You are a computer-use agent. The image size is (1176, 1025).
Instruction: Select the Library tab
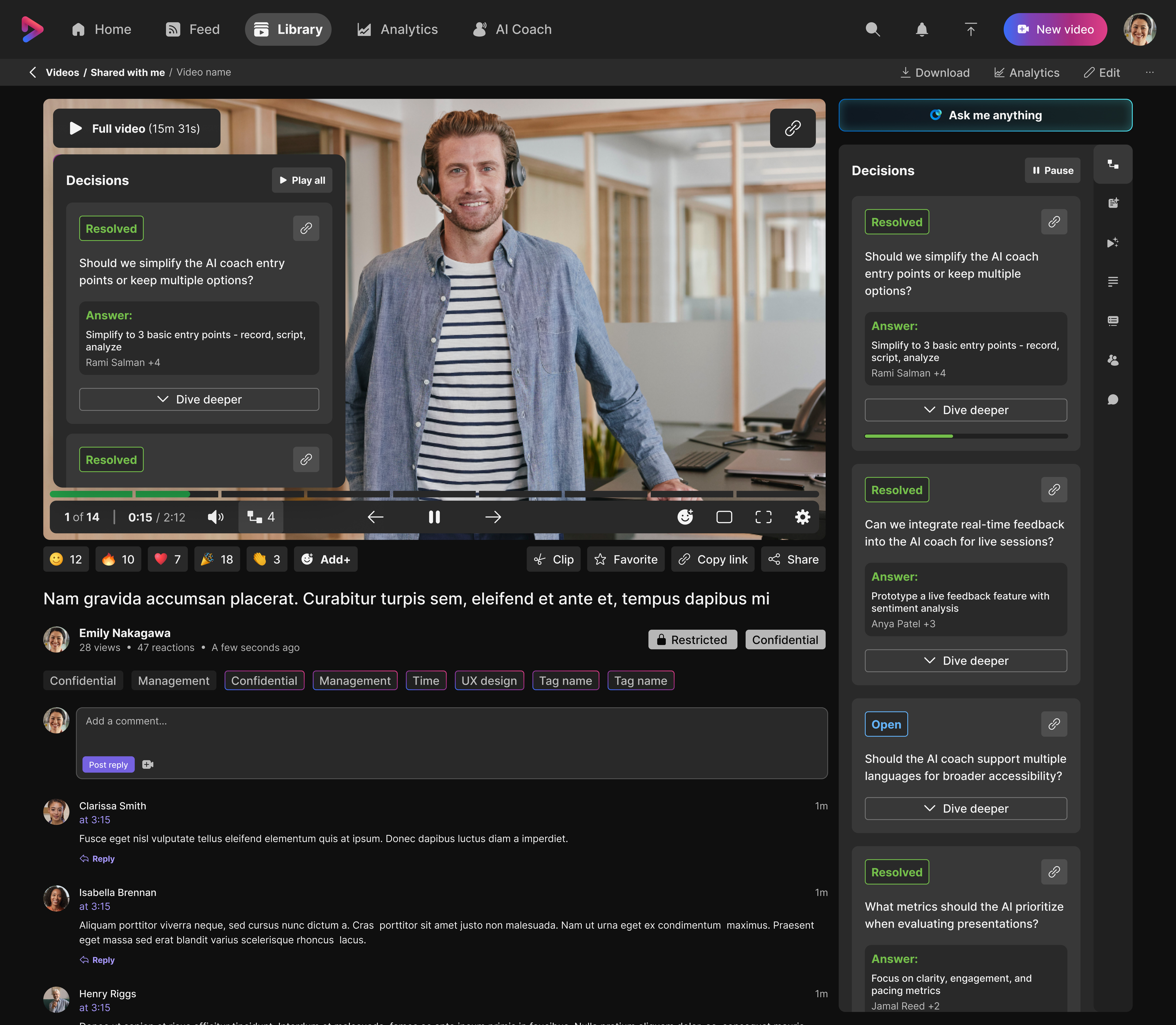[x=288, y=29]
